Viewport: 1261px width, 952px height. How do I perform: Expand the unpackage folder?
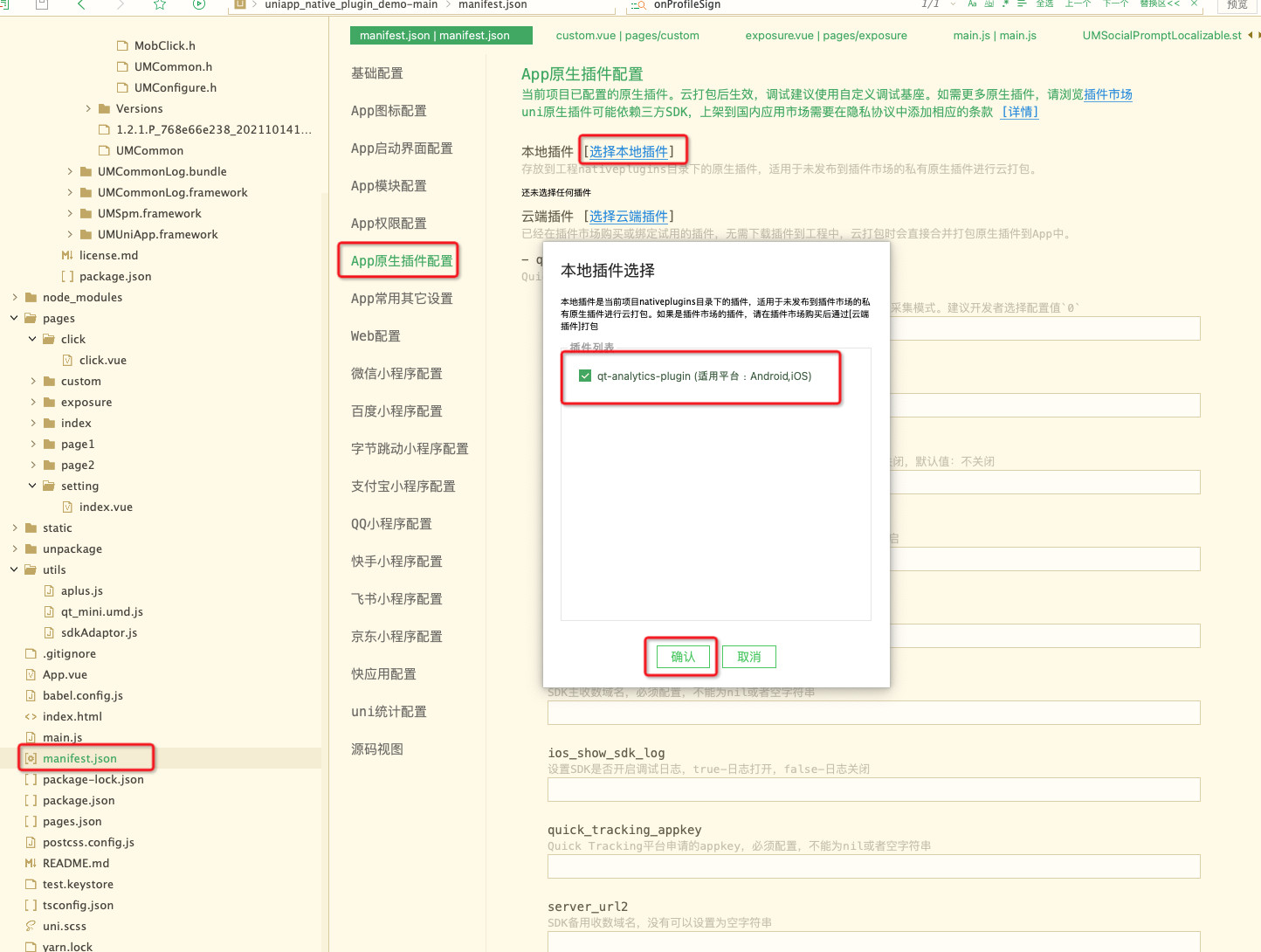coord(14,548)
